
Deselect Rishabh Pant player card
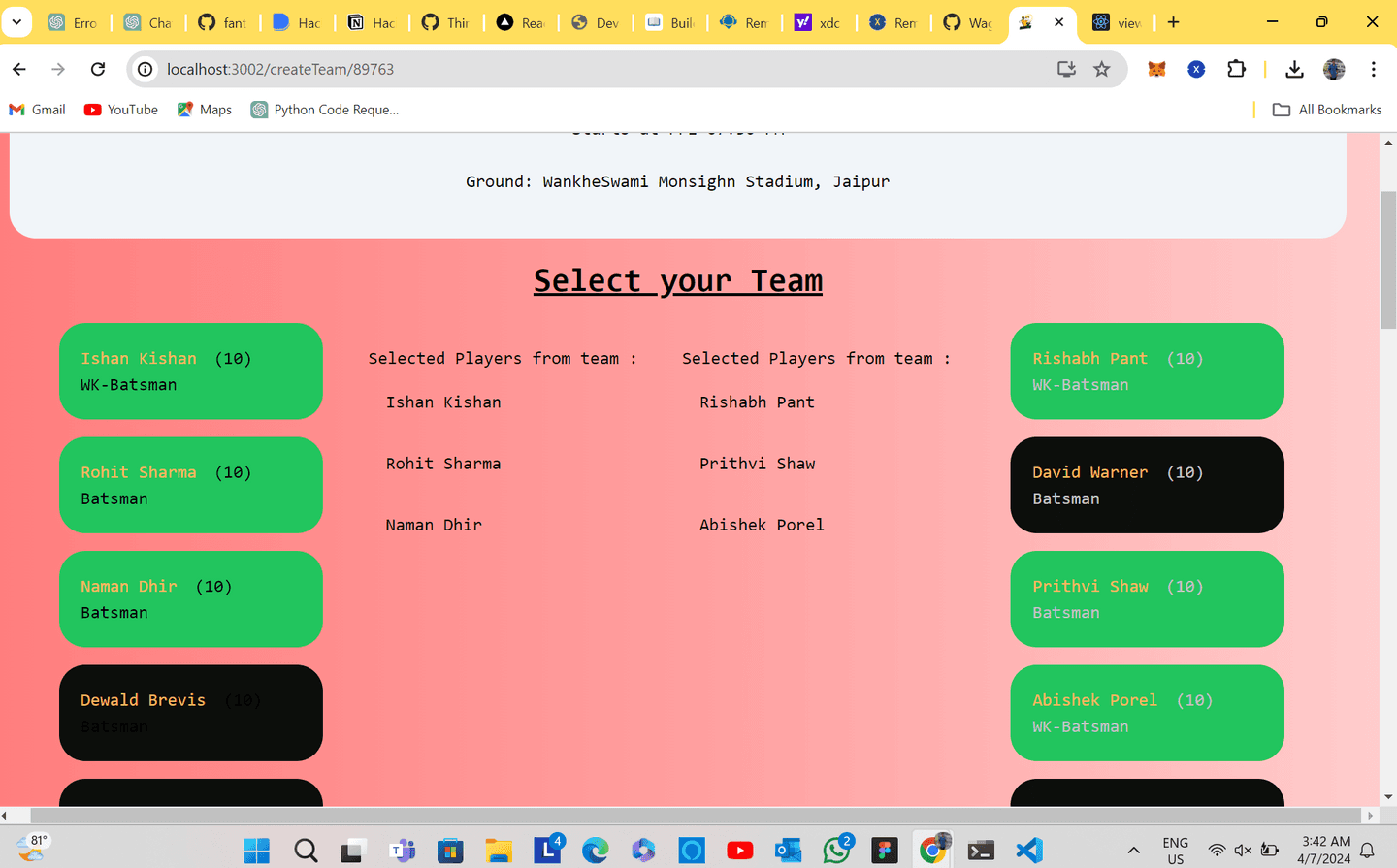[x=1147, y=371]
